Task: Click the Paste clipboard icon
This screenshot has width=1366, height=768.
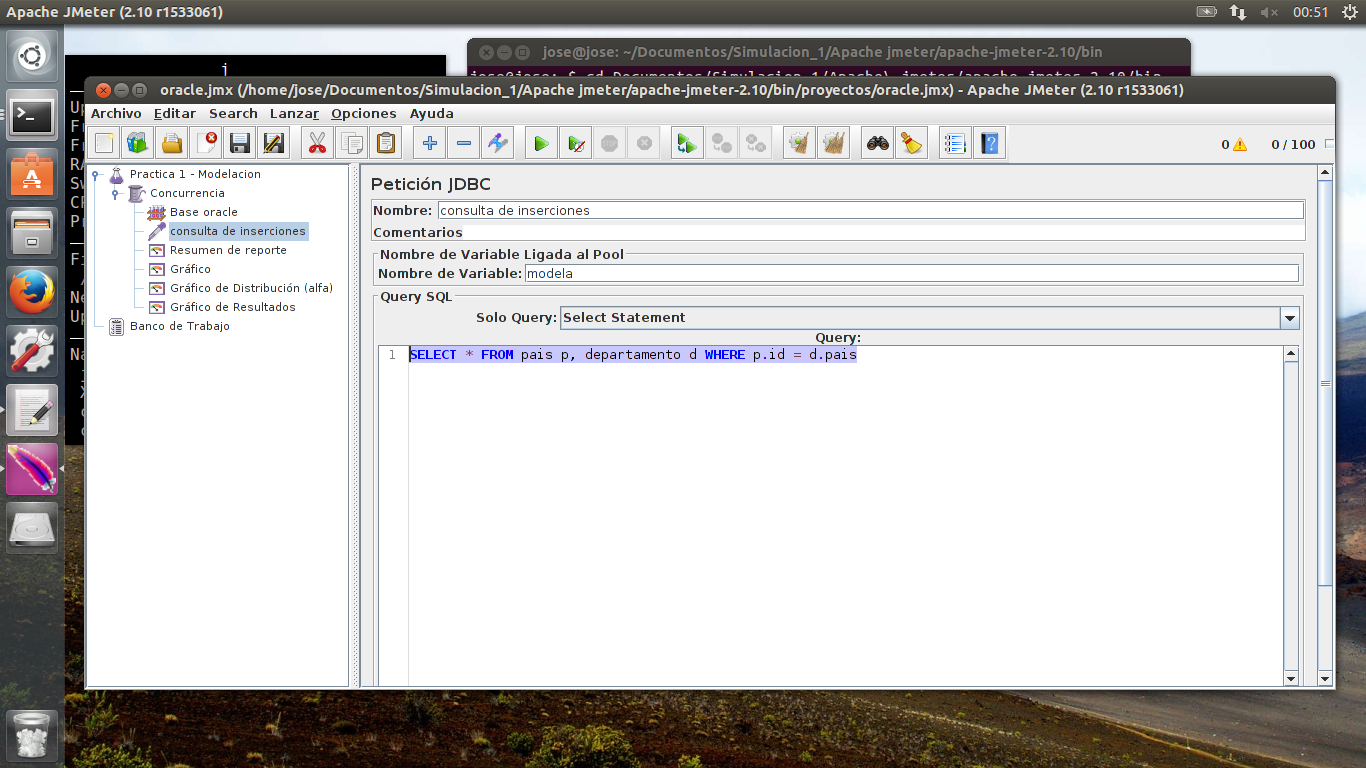Action: click(x=386, y=143)
